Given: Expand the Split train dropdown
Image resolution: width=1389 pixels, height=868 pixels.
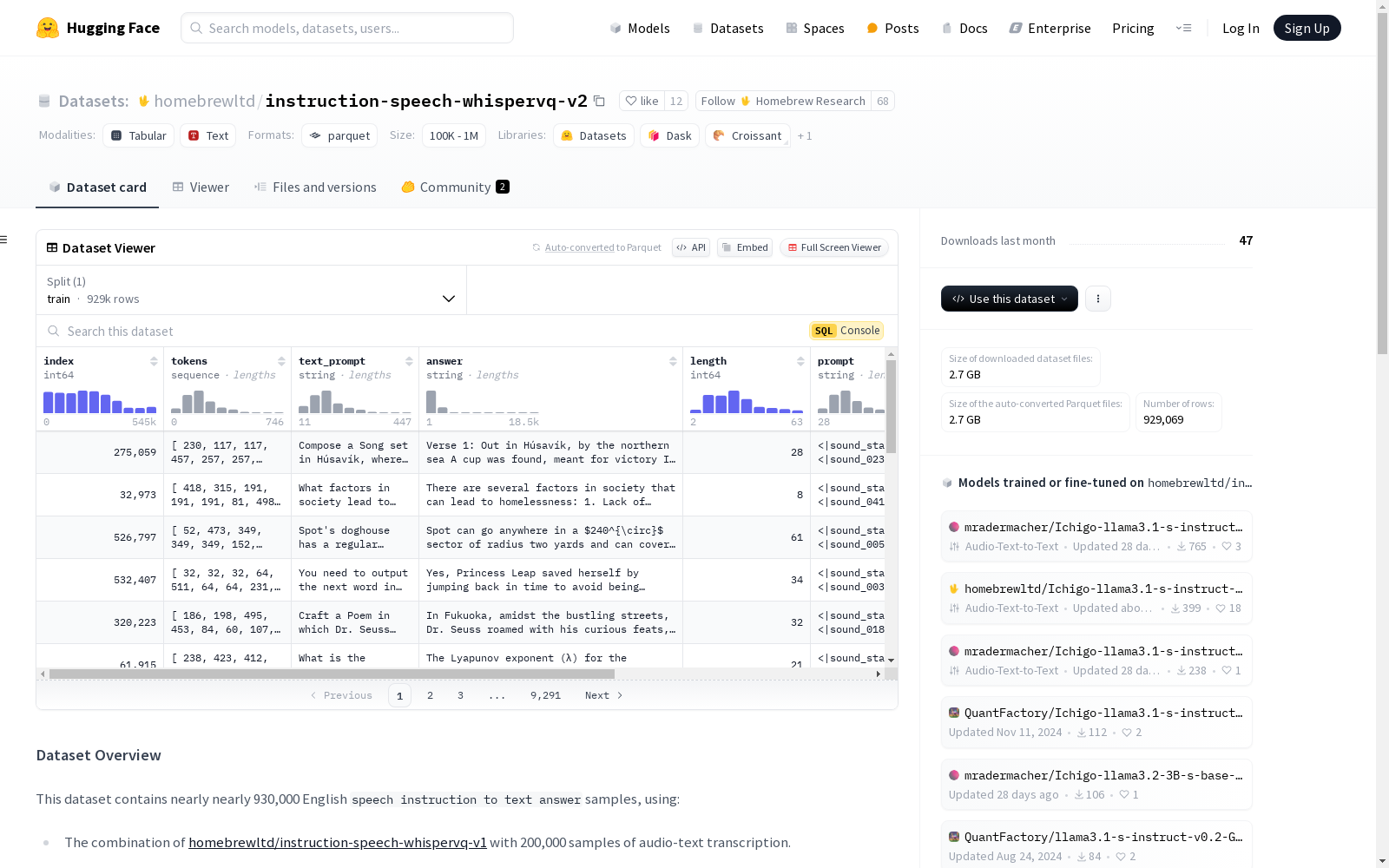Looking at the screenshot, I should click(x=251, y=290).
